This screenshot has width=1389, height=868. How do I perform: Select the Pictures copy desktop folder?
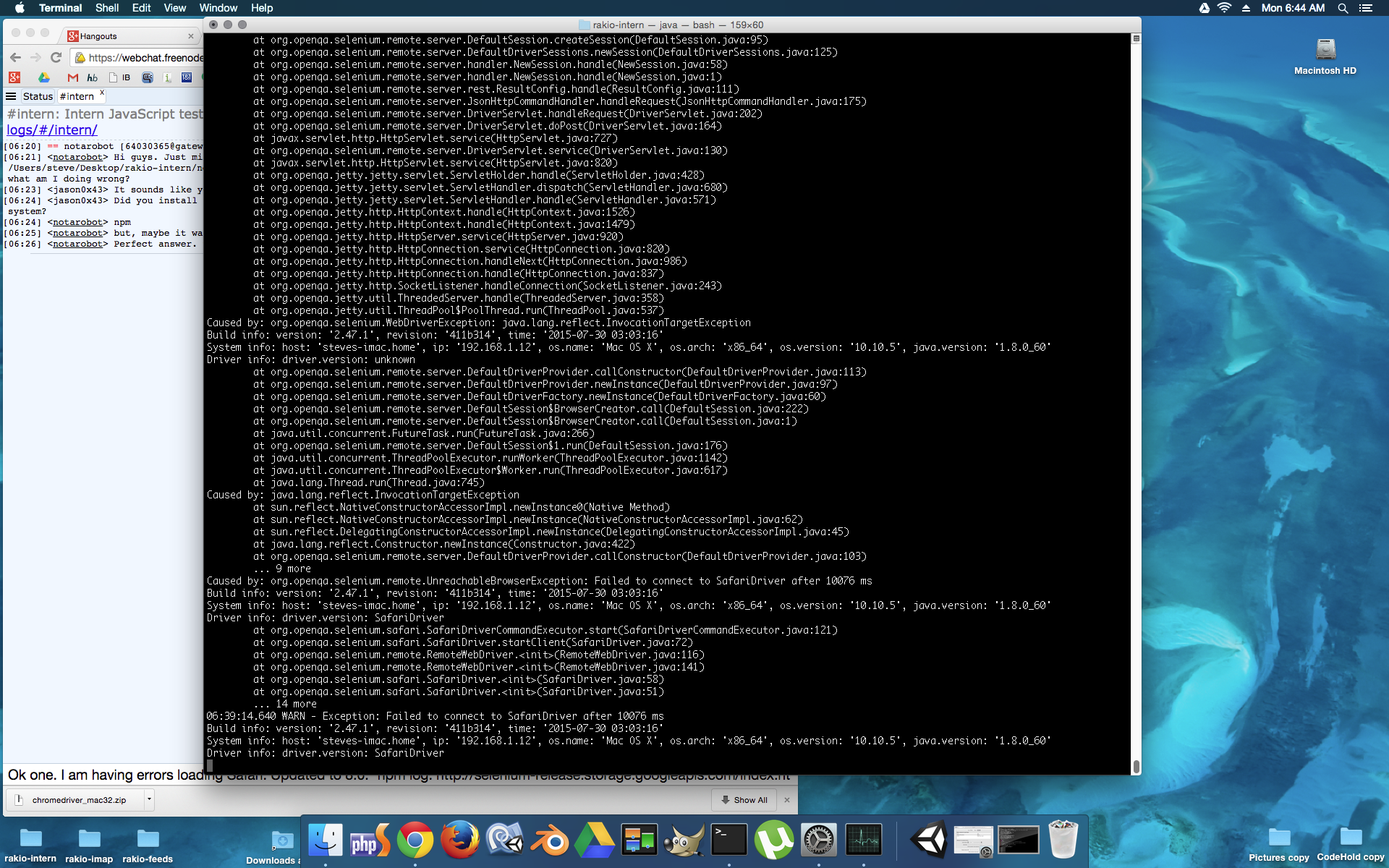[x=1279, y=845]
